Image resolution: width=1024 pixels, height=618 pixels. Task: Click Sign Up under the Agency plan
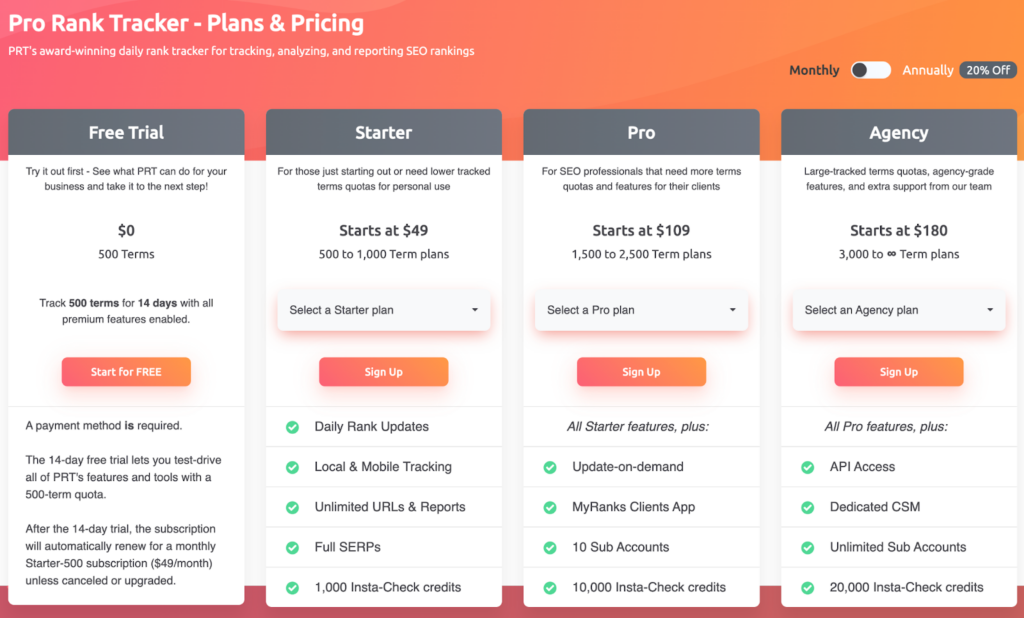[x=899, y=372]
